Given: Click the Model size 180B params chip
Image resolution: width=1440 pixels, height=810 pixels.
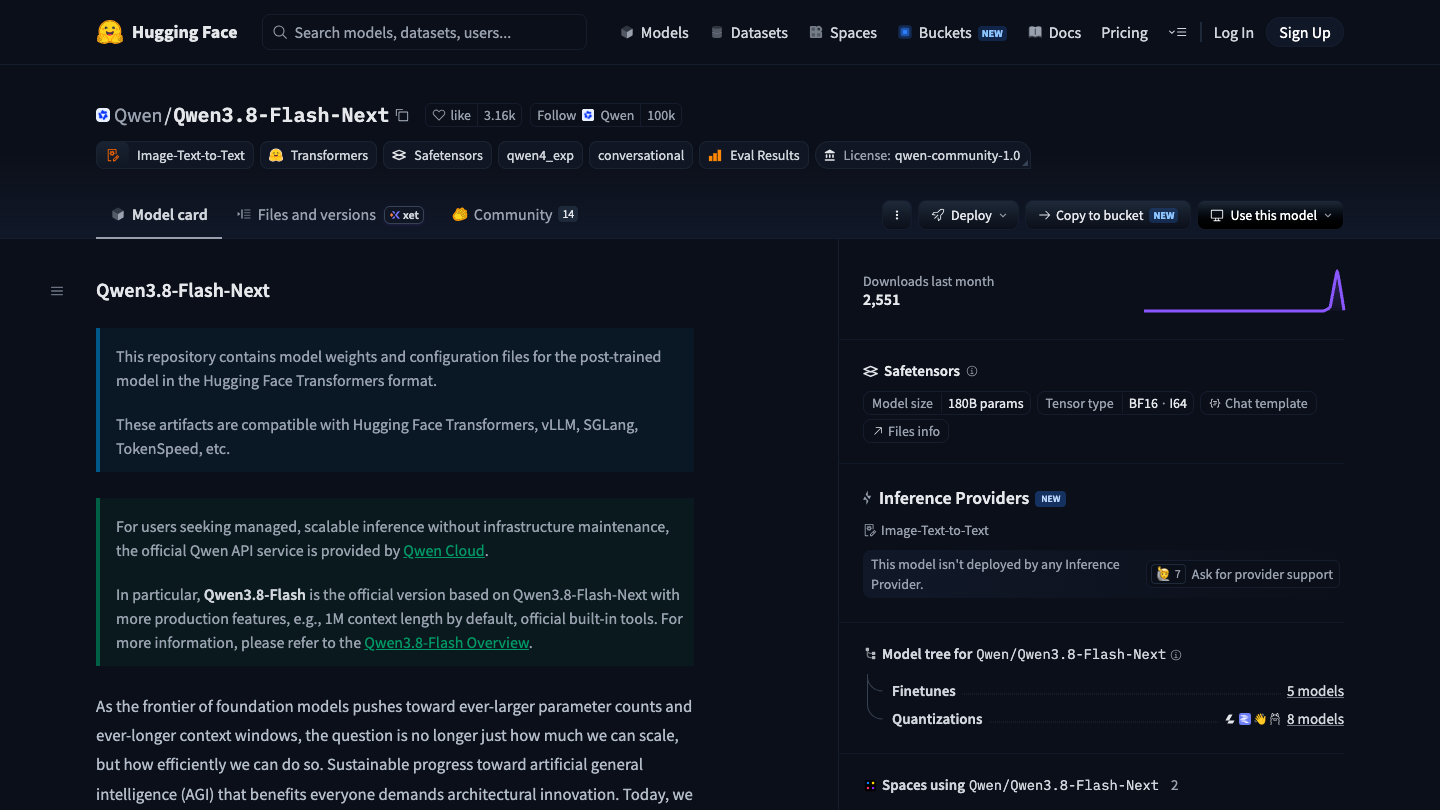Looking at the screenshot, I should [x=947, y=403].
